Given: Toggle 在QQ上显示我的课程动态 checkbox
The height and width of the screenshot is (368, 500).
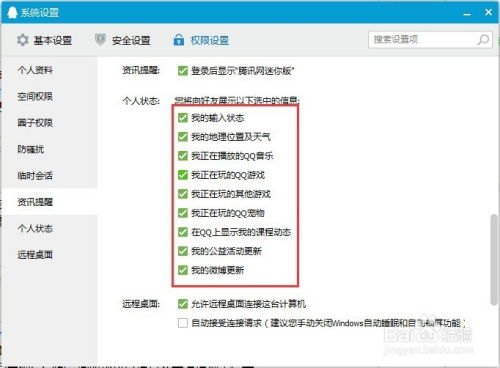Looking at the screenshot, I should (183, 232).
